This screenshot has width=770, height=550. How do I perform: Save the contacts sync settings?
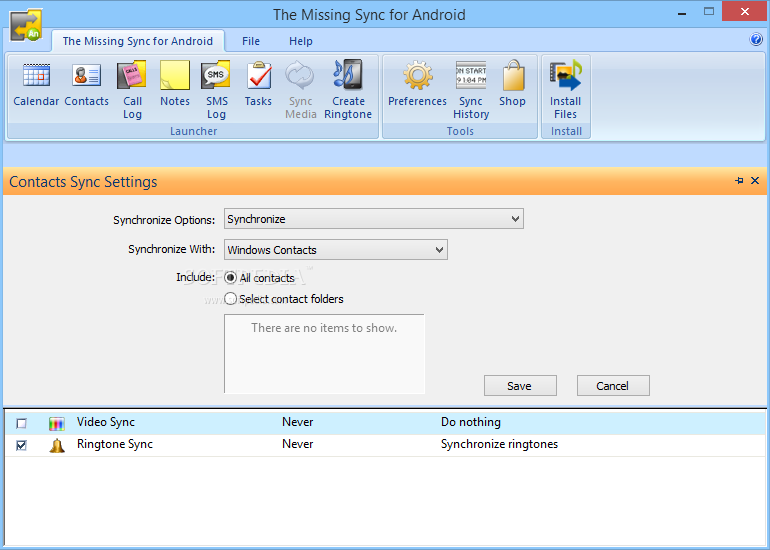point(520,385)
